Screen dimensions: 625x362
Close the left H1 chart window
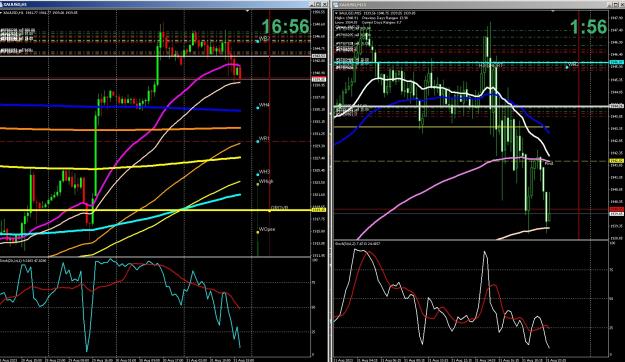click(324, 4)
